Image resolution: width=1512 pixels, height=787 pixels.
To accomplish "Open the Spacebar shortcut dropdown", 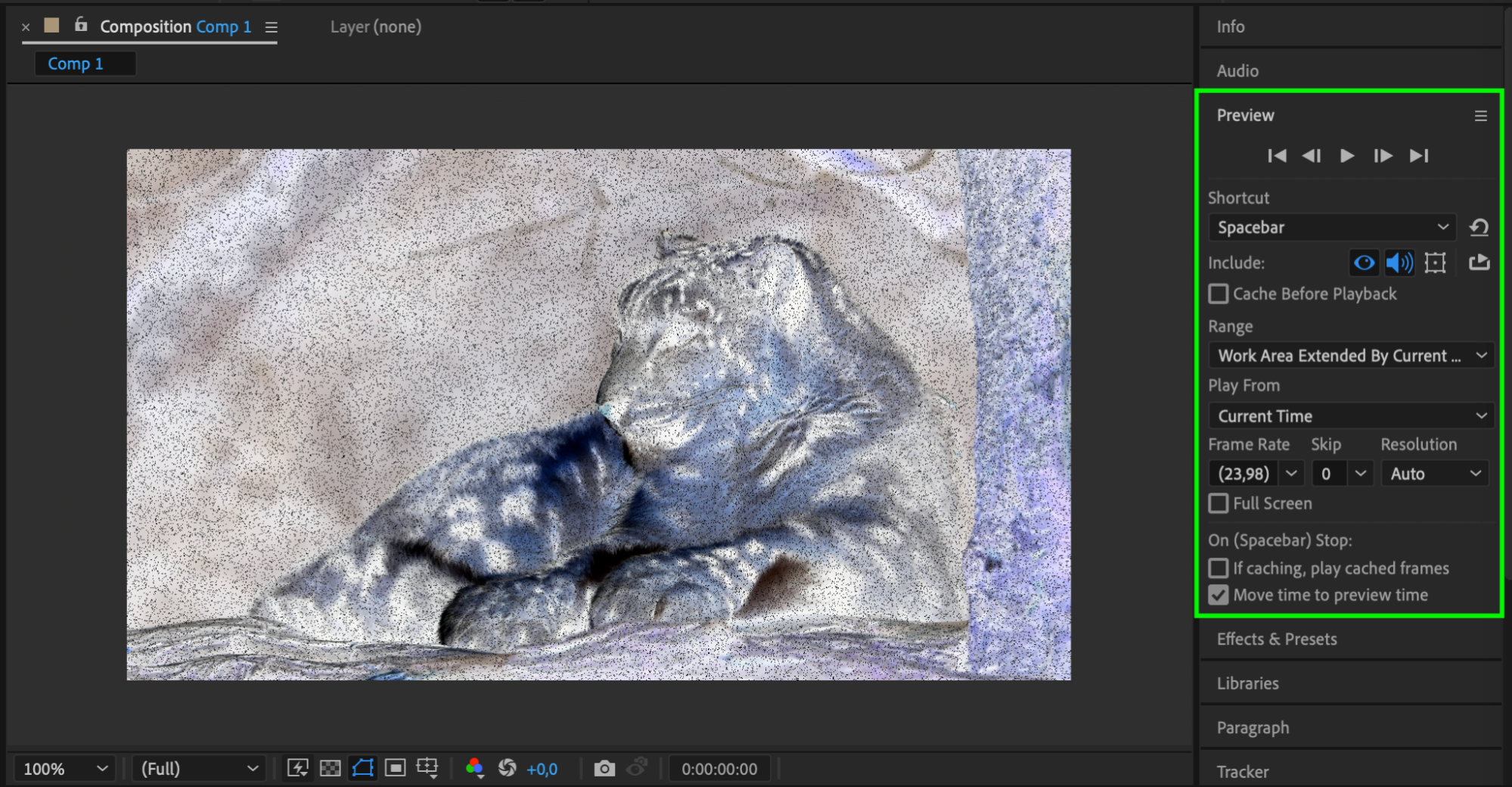I will pyautogui.click(x=1331, y=227).
